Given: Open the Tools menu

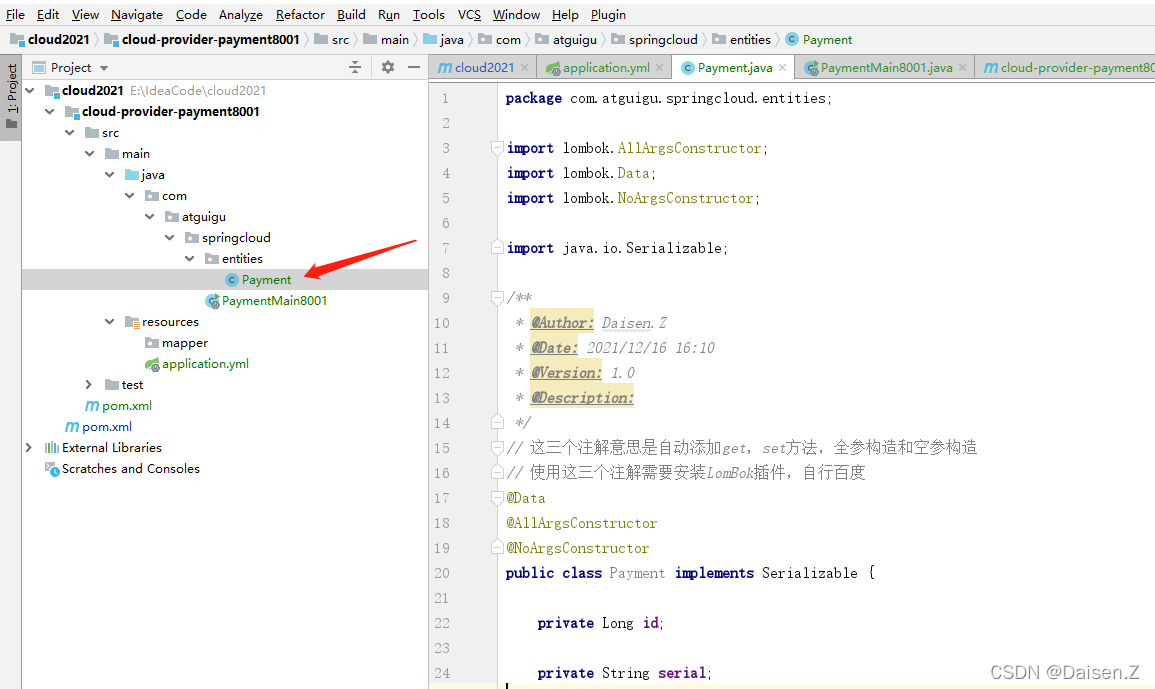Looking at the screenshot, I should pyautogui.click(x=429, y=14).
